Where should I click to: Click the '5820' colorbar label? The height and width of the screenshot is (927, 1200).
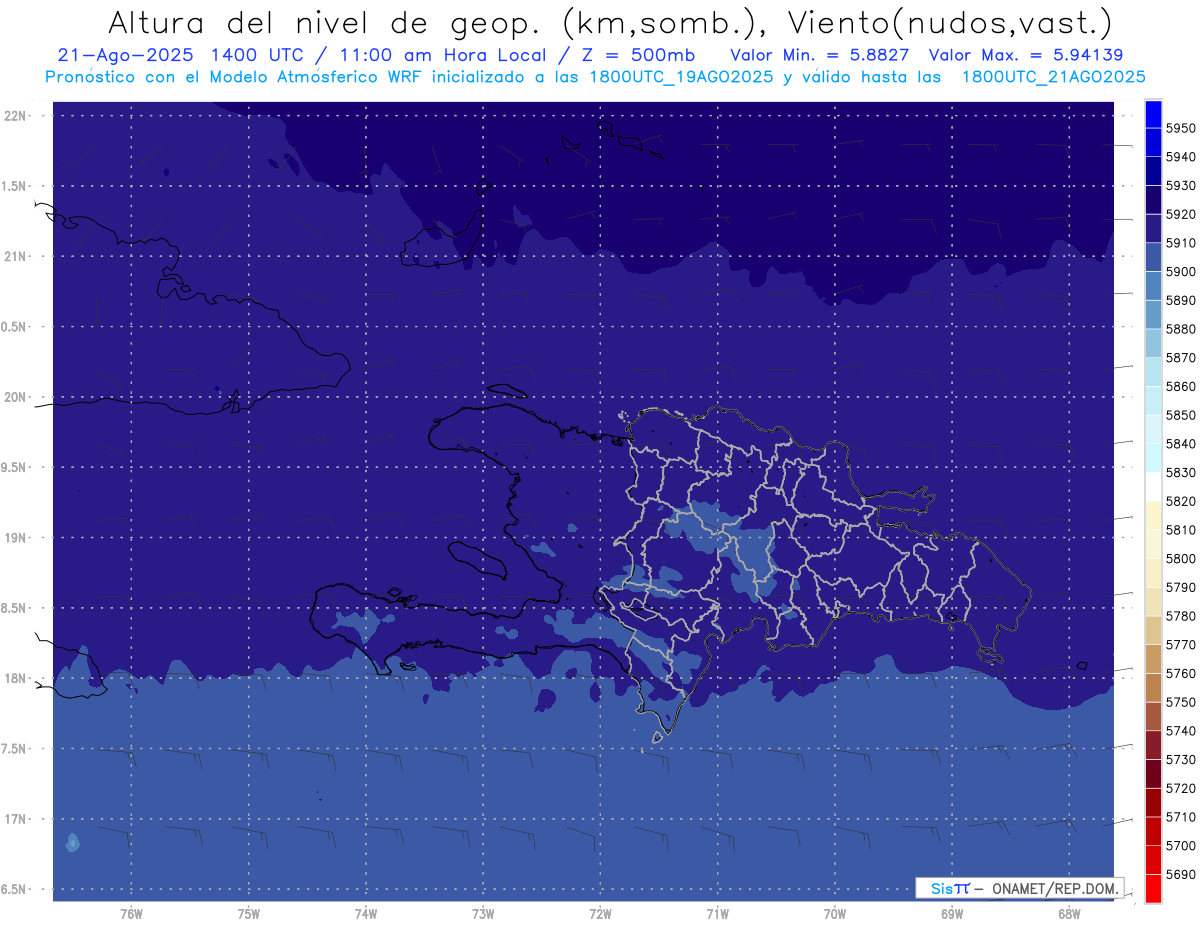pos(1180,501)
